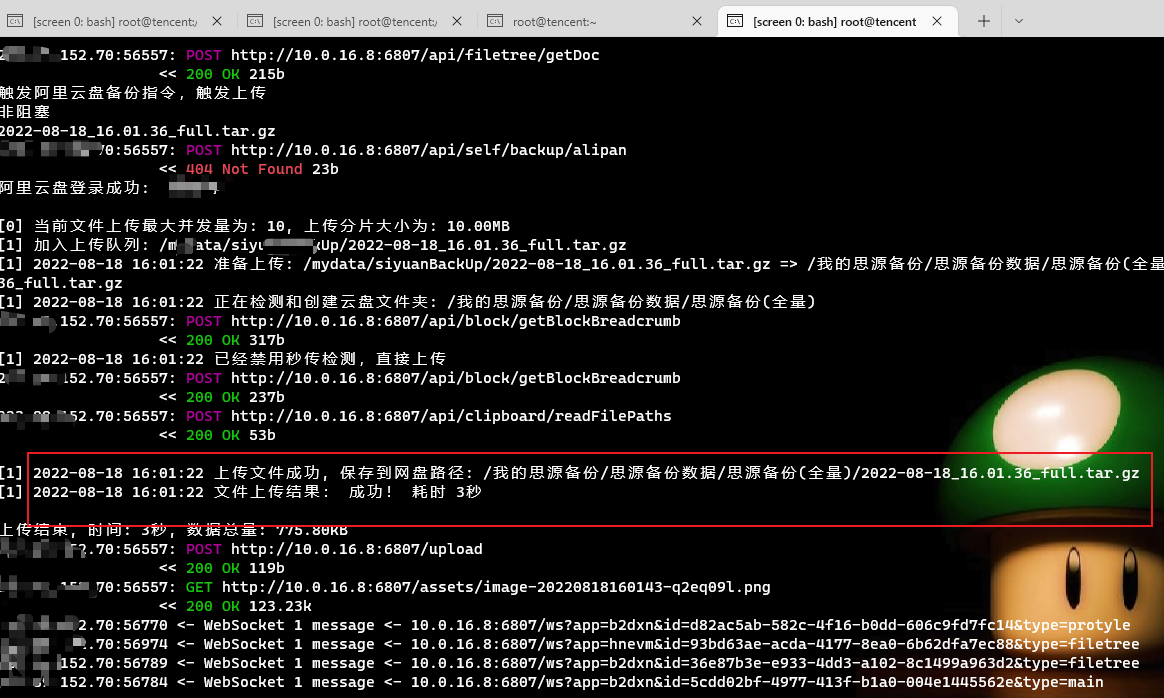The width and height of the screenshot is (1164, 698).
Task: Click the '[0] 当前文件上传最大并发量为: 10' line
Action: [255, 226]
